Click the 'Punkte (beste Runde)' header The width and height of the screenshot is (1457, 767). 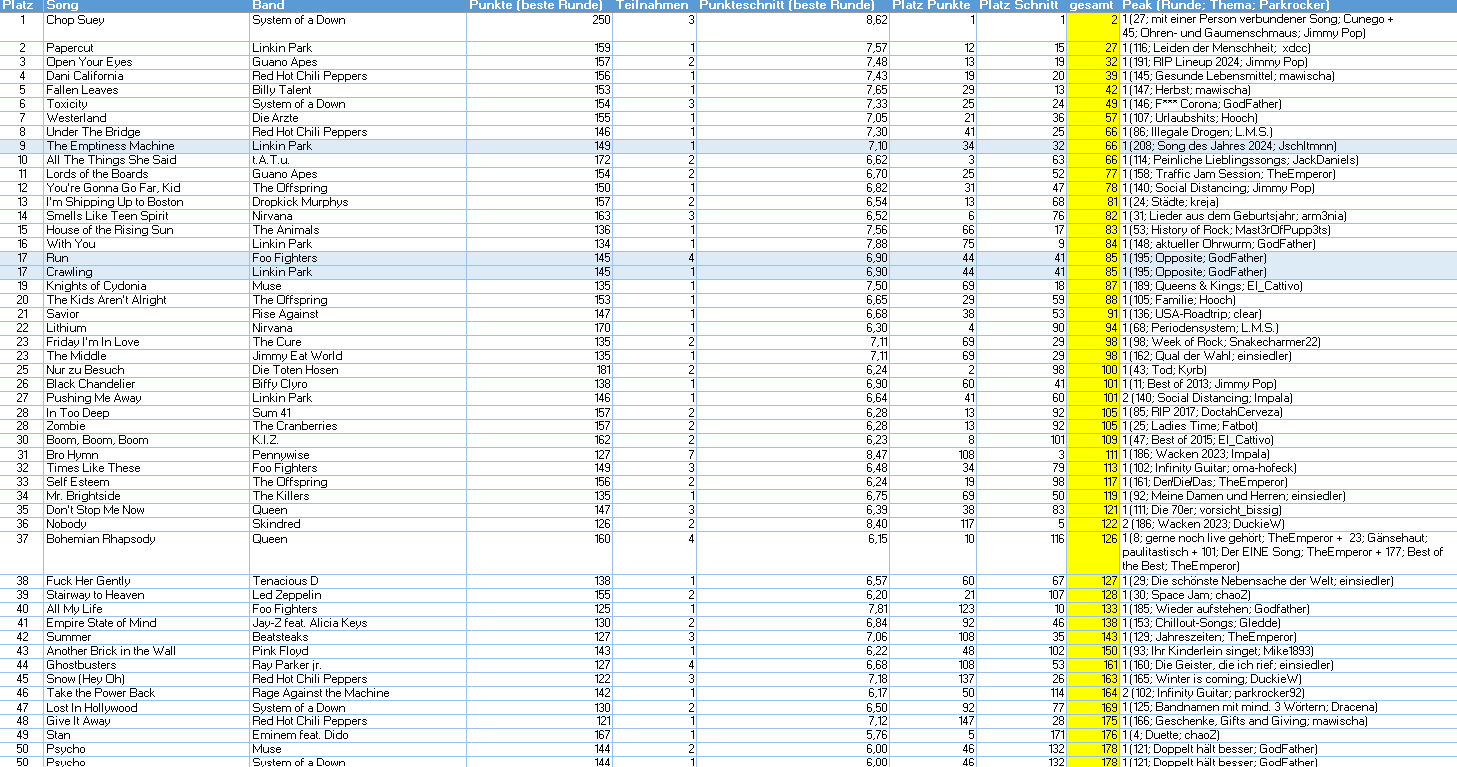(540, 6)
